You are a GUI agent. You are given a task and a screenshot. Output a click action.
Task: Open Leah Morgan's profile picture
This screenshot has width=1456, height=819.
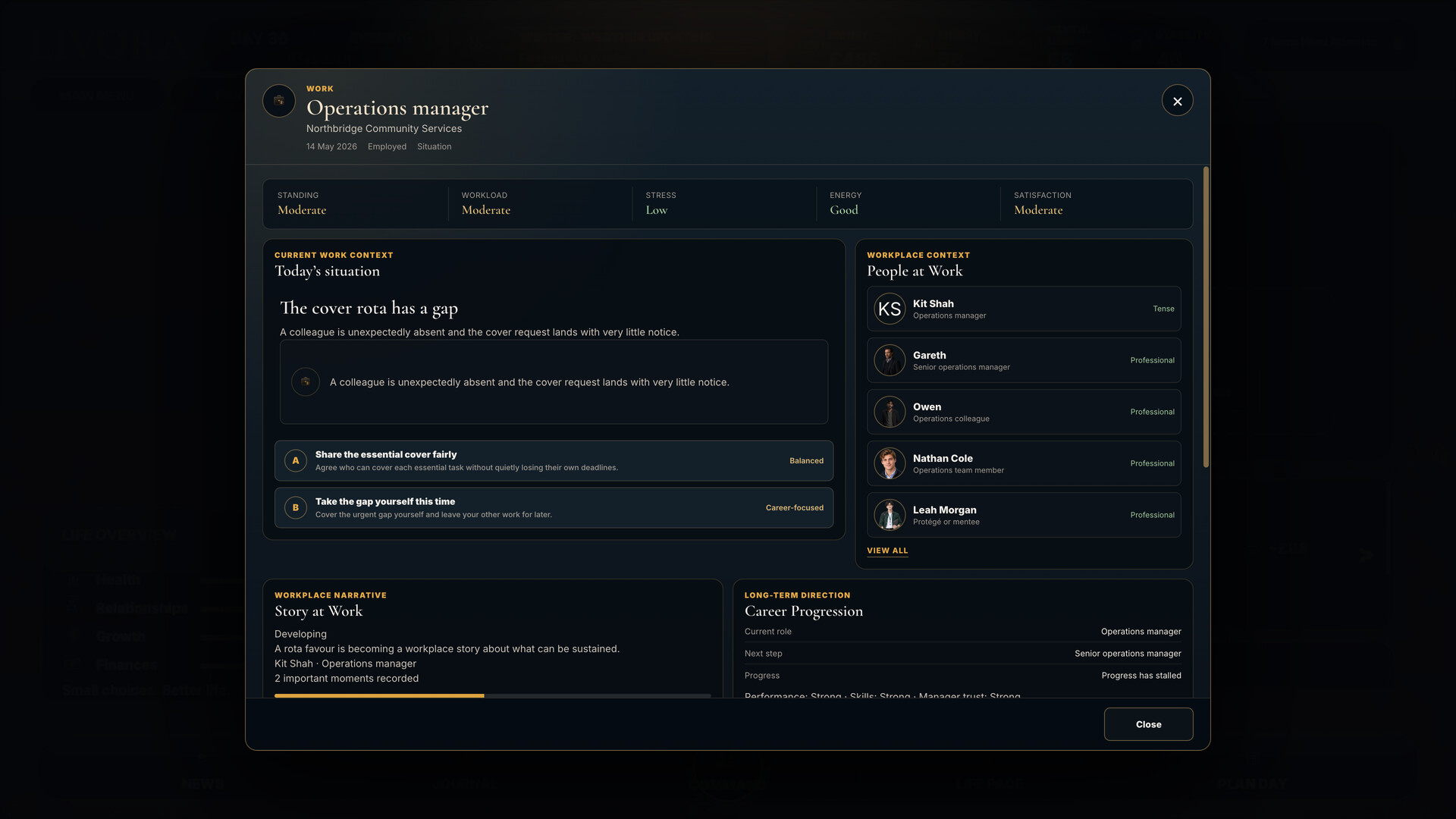tap(890, 515)
